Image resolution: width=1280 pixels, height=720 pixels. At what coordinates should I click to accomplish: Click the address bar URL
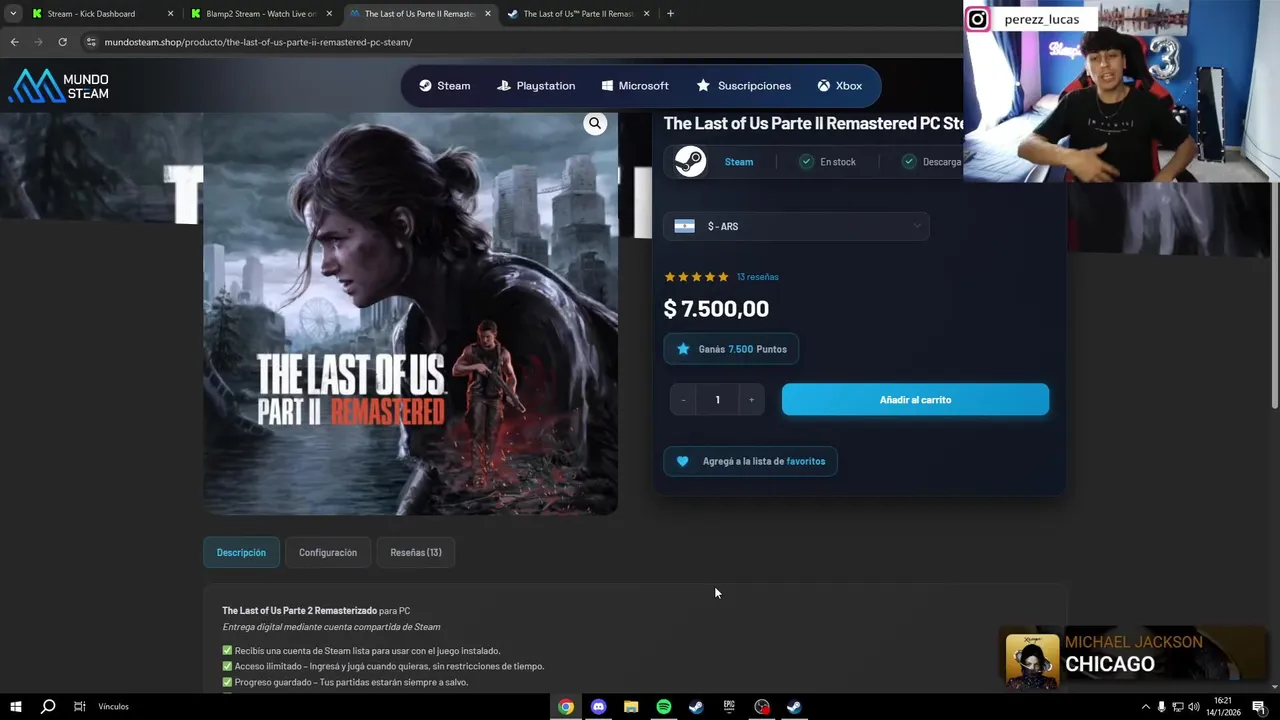[x=258, y=42]
